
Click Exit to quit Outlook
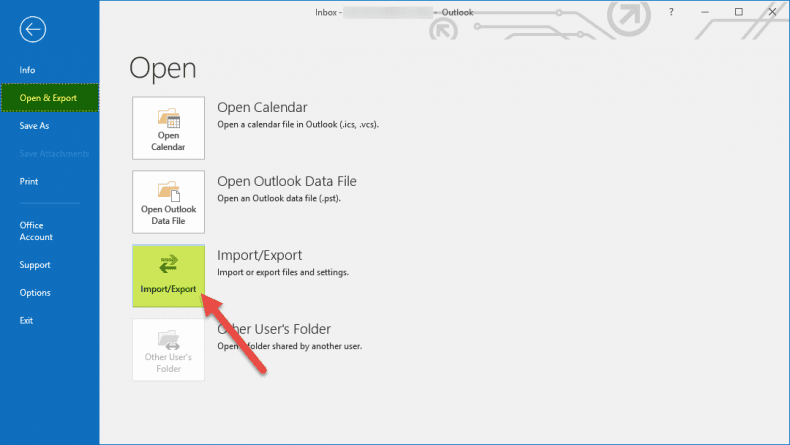click(26, 320)
